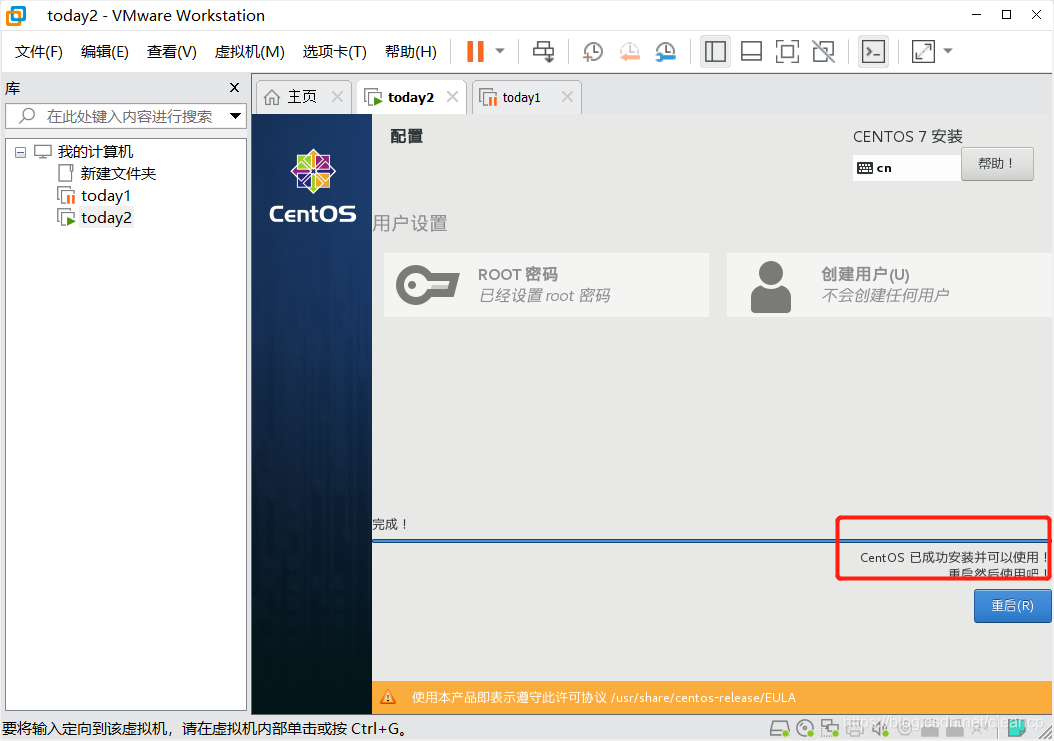Viewport: 1054px width, 741px height.
Task: Enter full screen mode
Action: click(x=787, y=52)
